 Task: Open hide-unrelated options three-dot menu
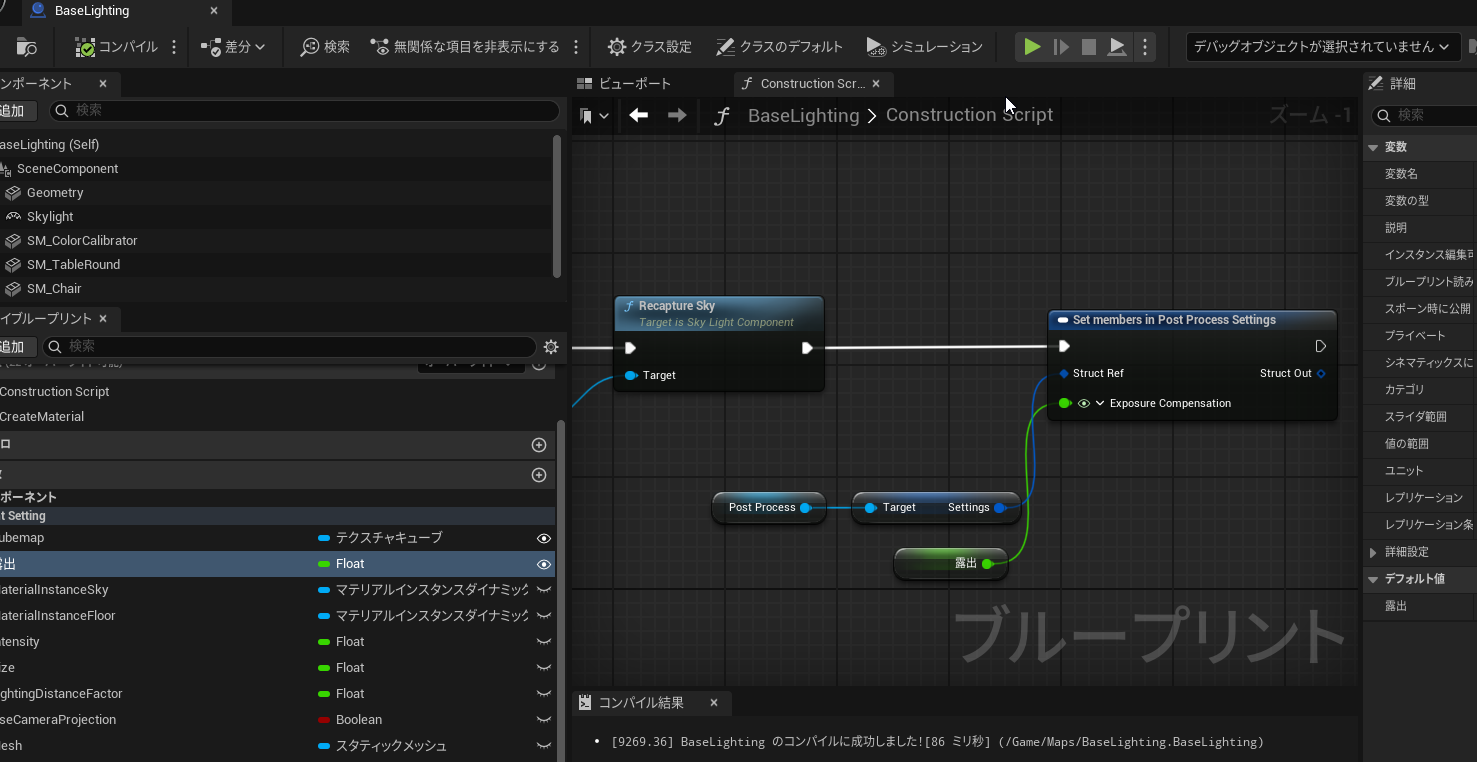point(576,47)
